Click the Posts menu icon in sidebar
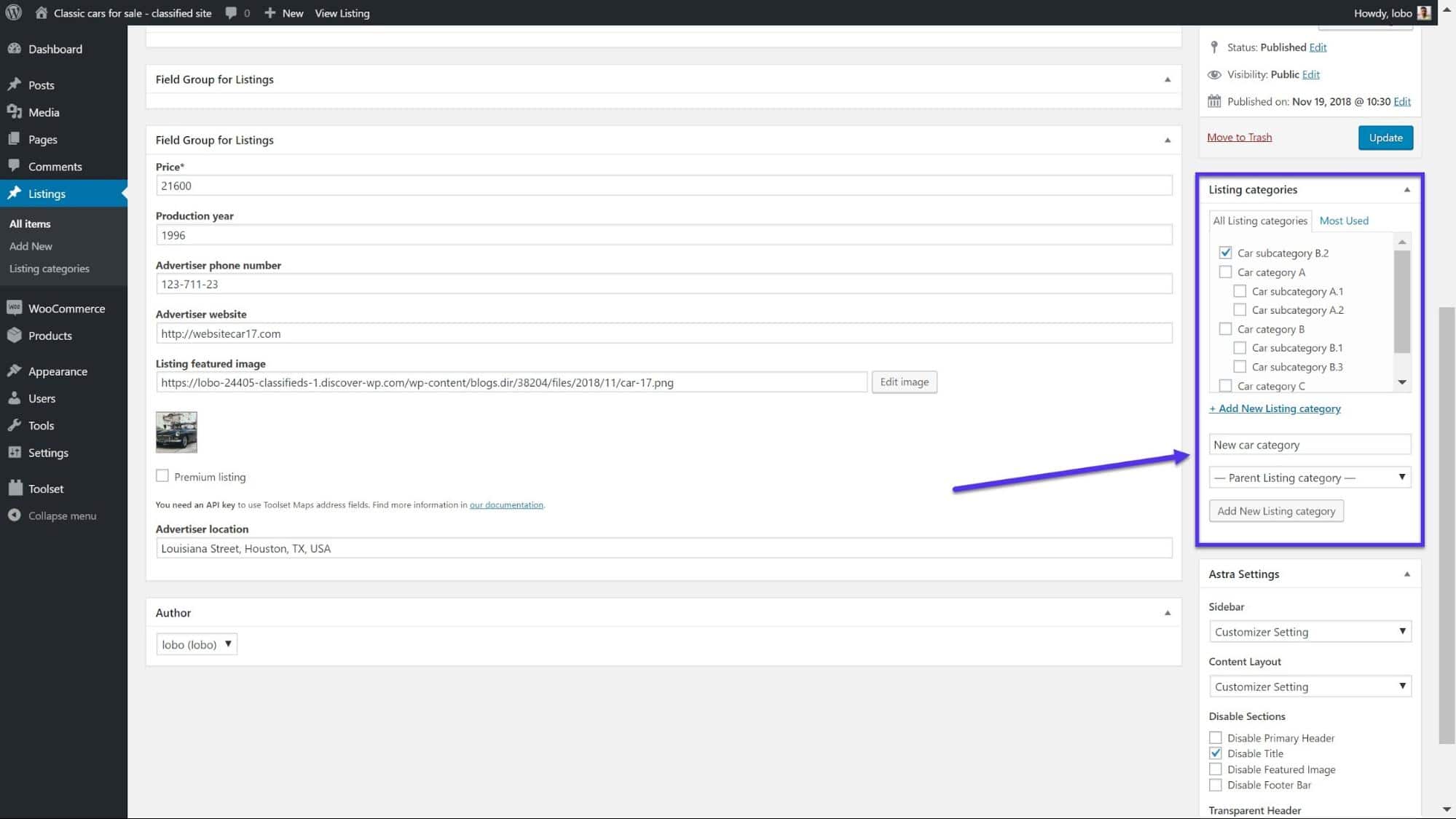Screen dimensions: 1456x819 coord(16,84)
